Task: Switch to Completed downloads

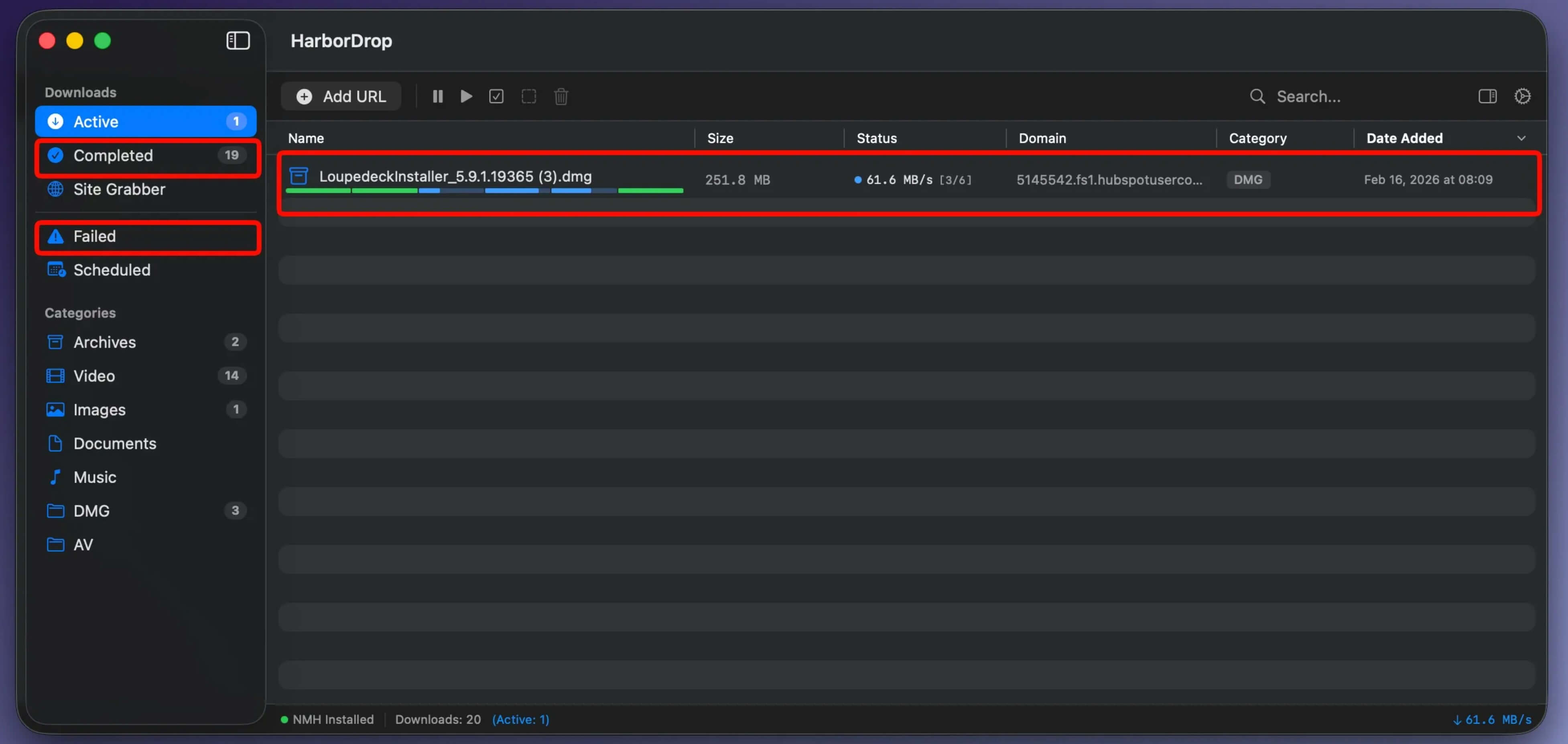Action: [x=113, y=155]
